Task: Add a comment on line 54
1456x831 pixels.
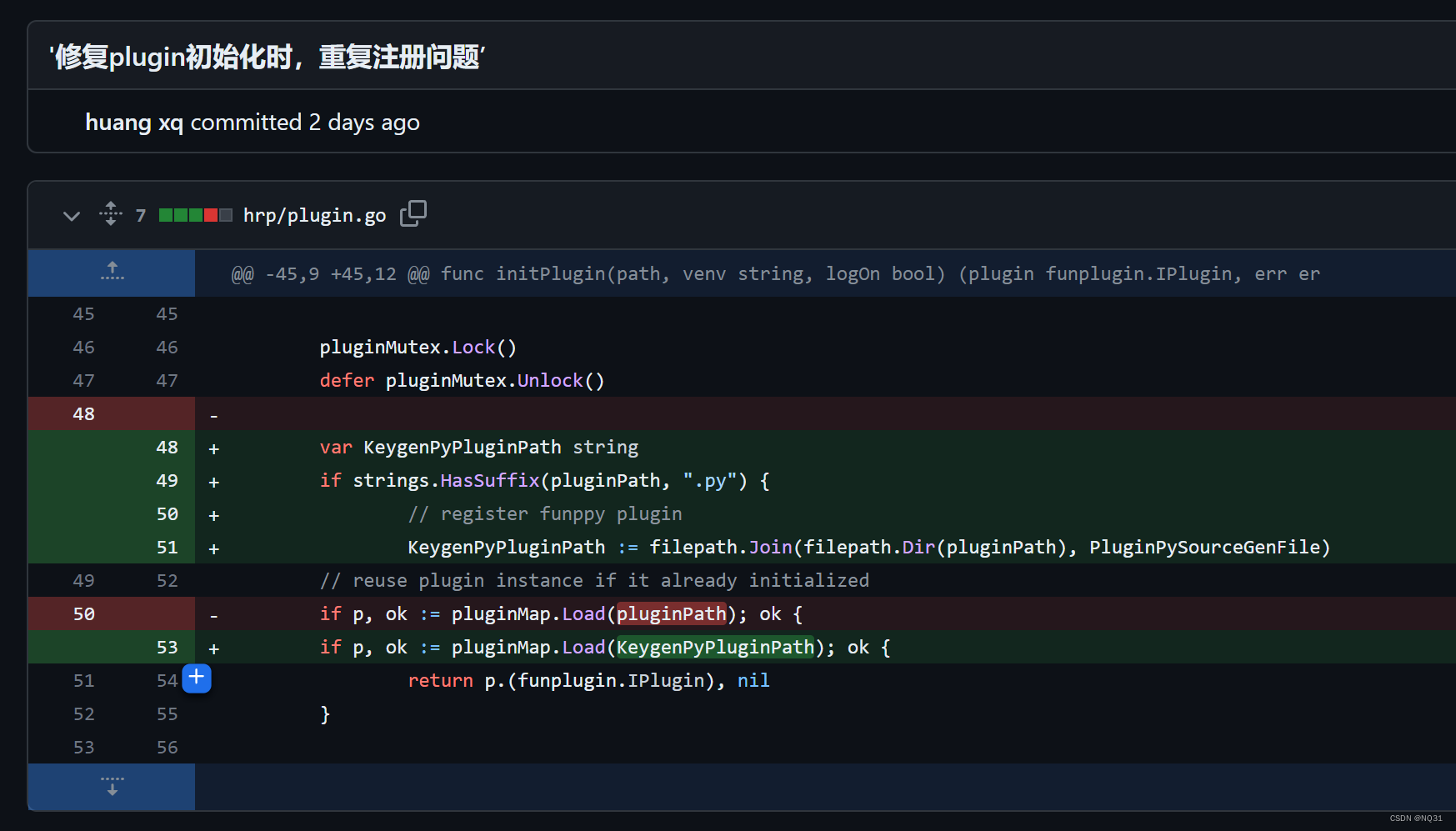Action: [x=197, y=678]
